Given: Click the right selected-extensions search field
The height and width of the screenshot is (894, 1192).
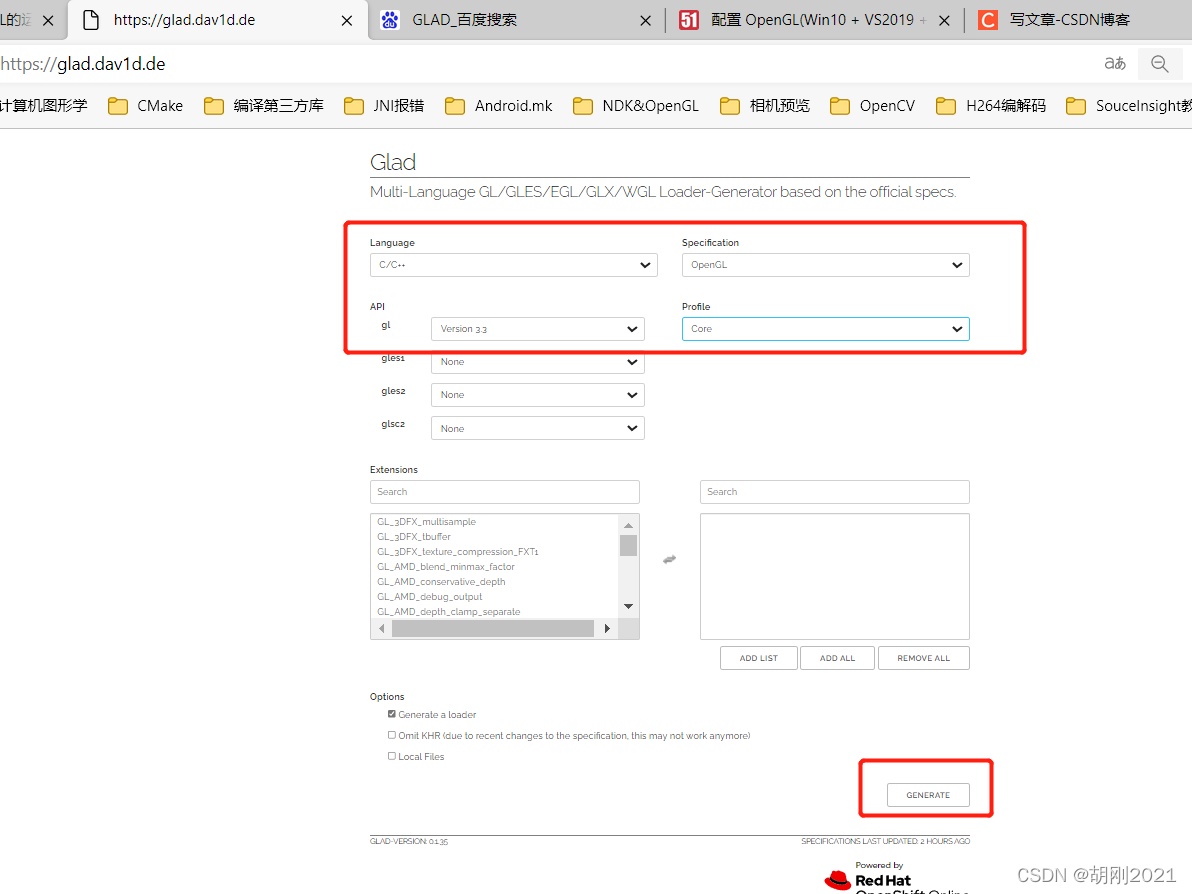Looking at the screenshot, I should [x=834, y=492].
